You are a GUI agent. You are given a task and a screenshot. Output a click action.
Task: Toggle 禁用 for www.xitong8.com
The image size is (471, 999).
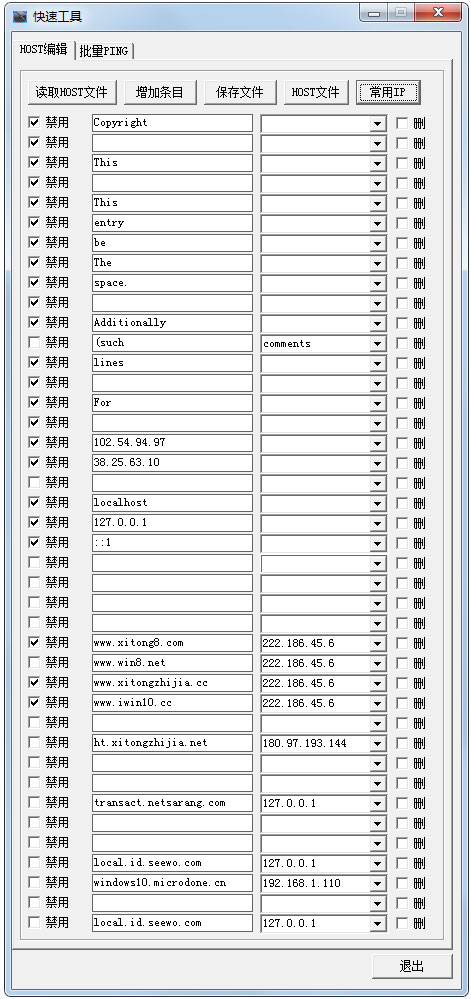(x=34, y=642)
